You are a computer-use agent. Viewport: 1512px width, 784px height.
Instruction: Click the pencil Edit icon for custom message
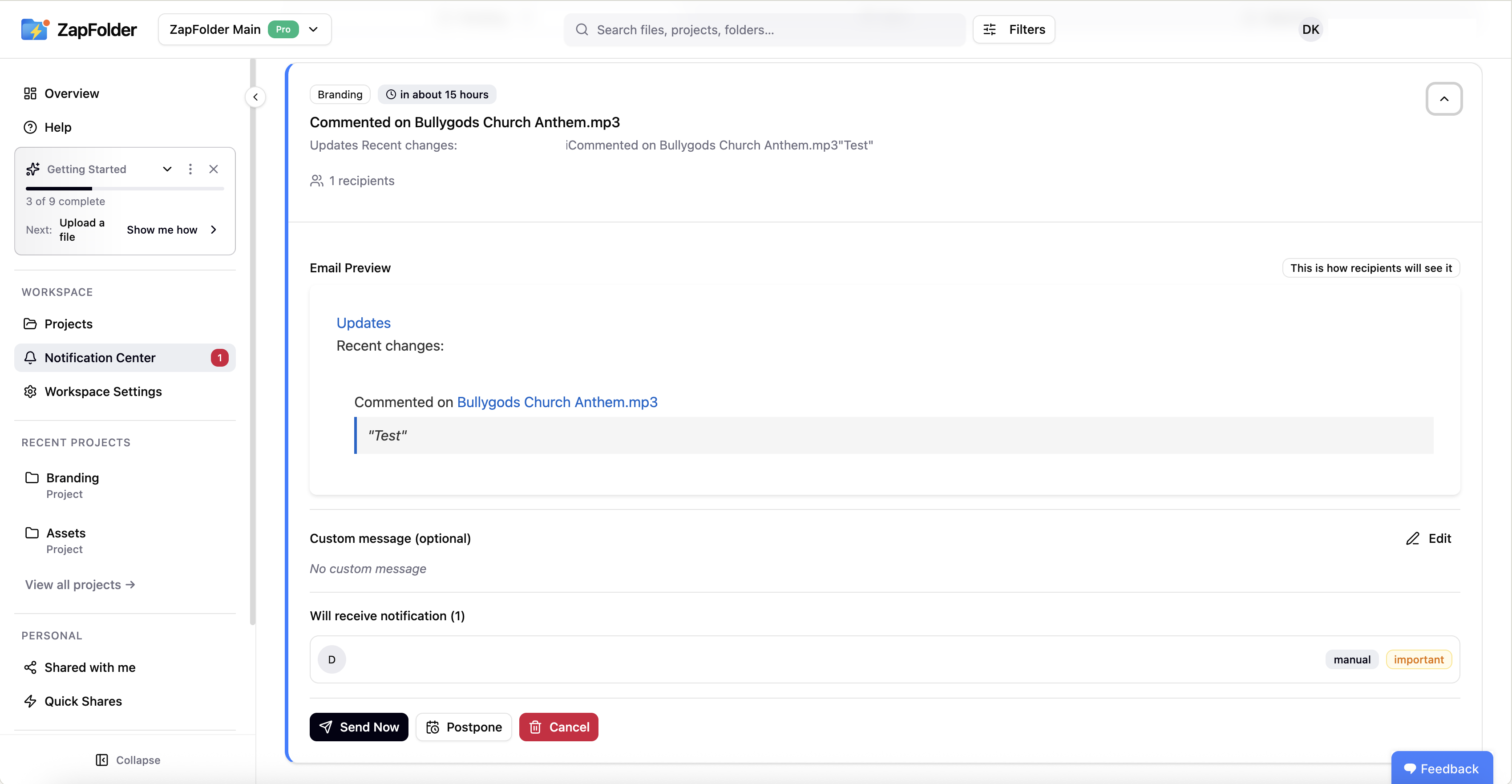tap(1412, 538)
